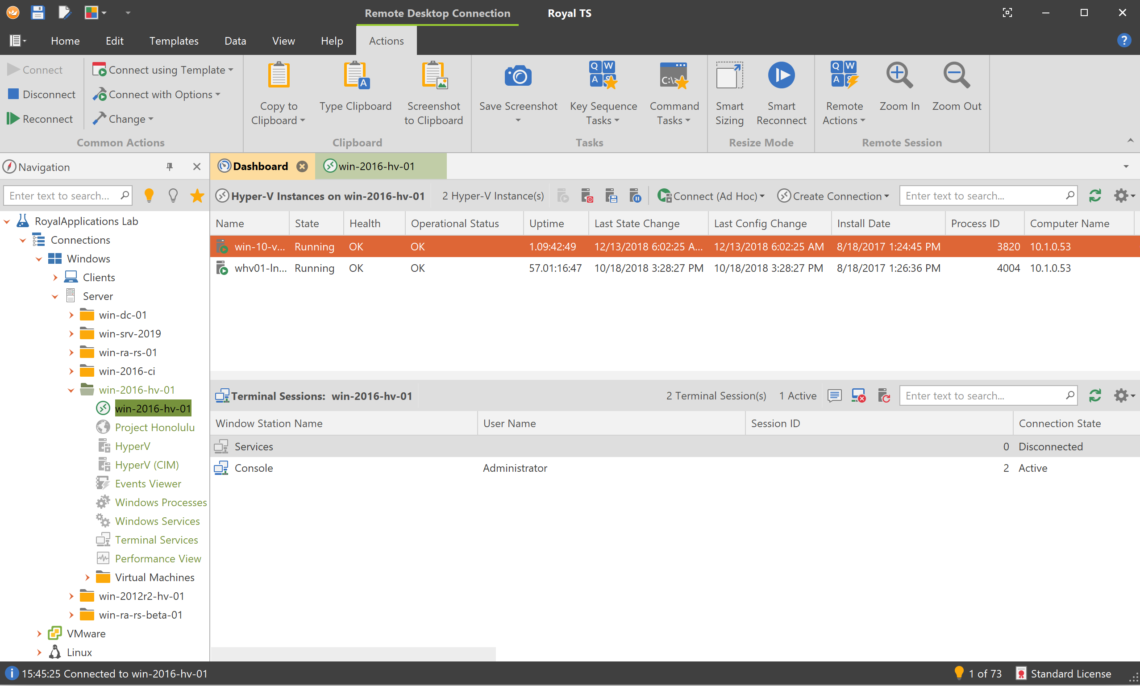Click the Type Clipboard icon
The image size is (1140, 686).
355,77
